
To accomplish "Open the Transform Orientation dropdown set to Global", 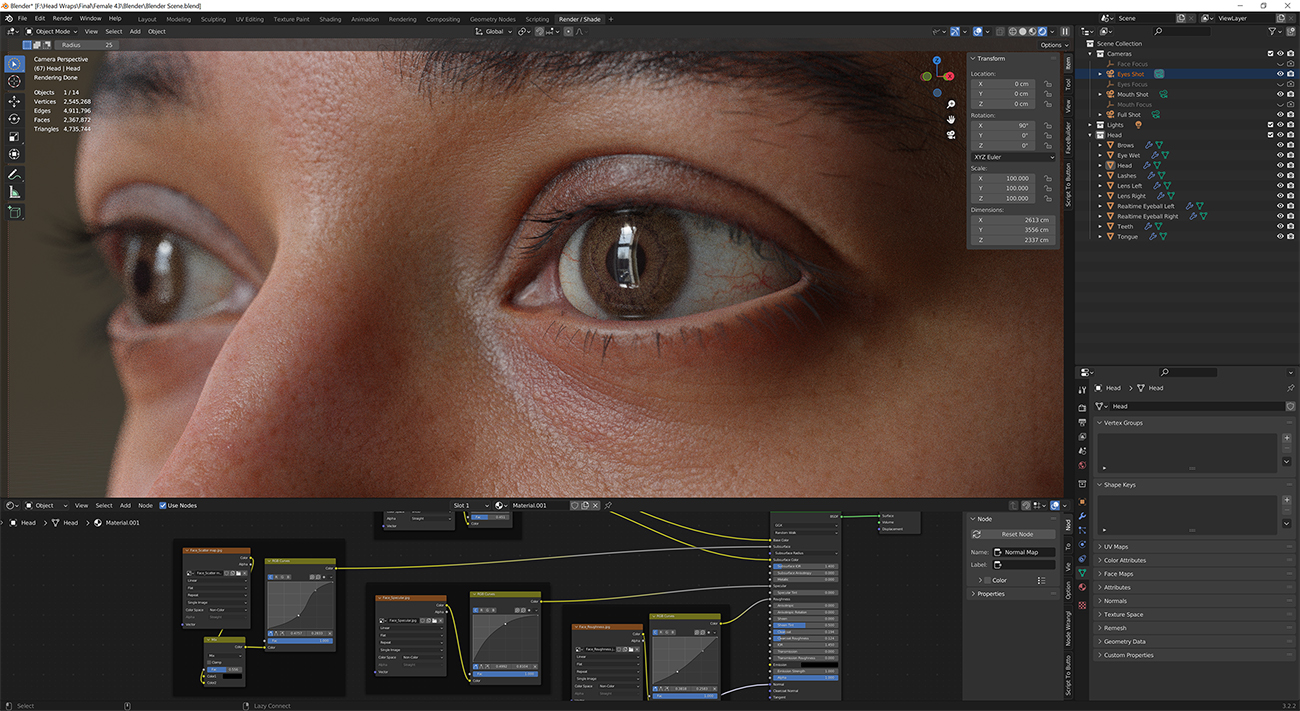I will click(x=492, y=31).
